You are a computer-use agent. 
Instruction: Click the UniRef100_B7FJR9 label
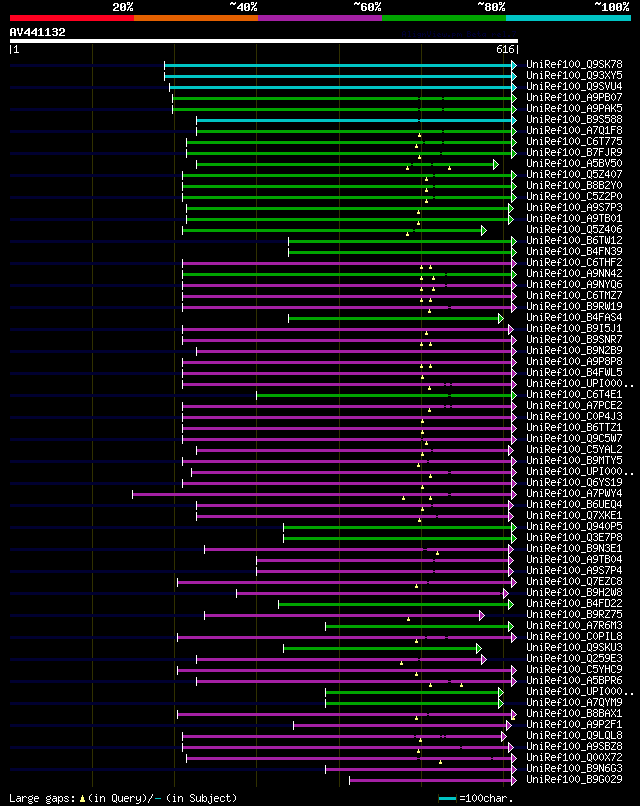click(574, 153)
